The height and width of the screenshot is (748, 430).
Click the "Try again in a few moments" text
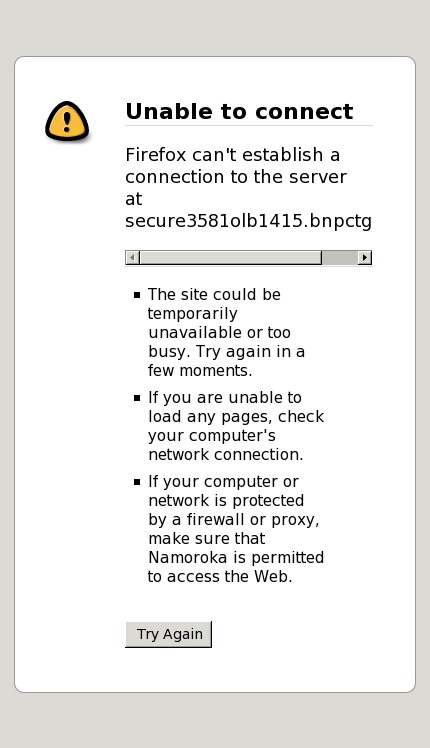(x=226, y=361)
